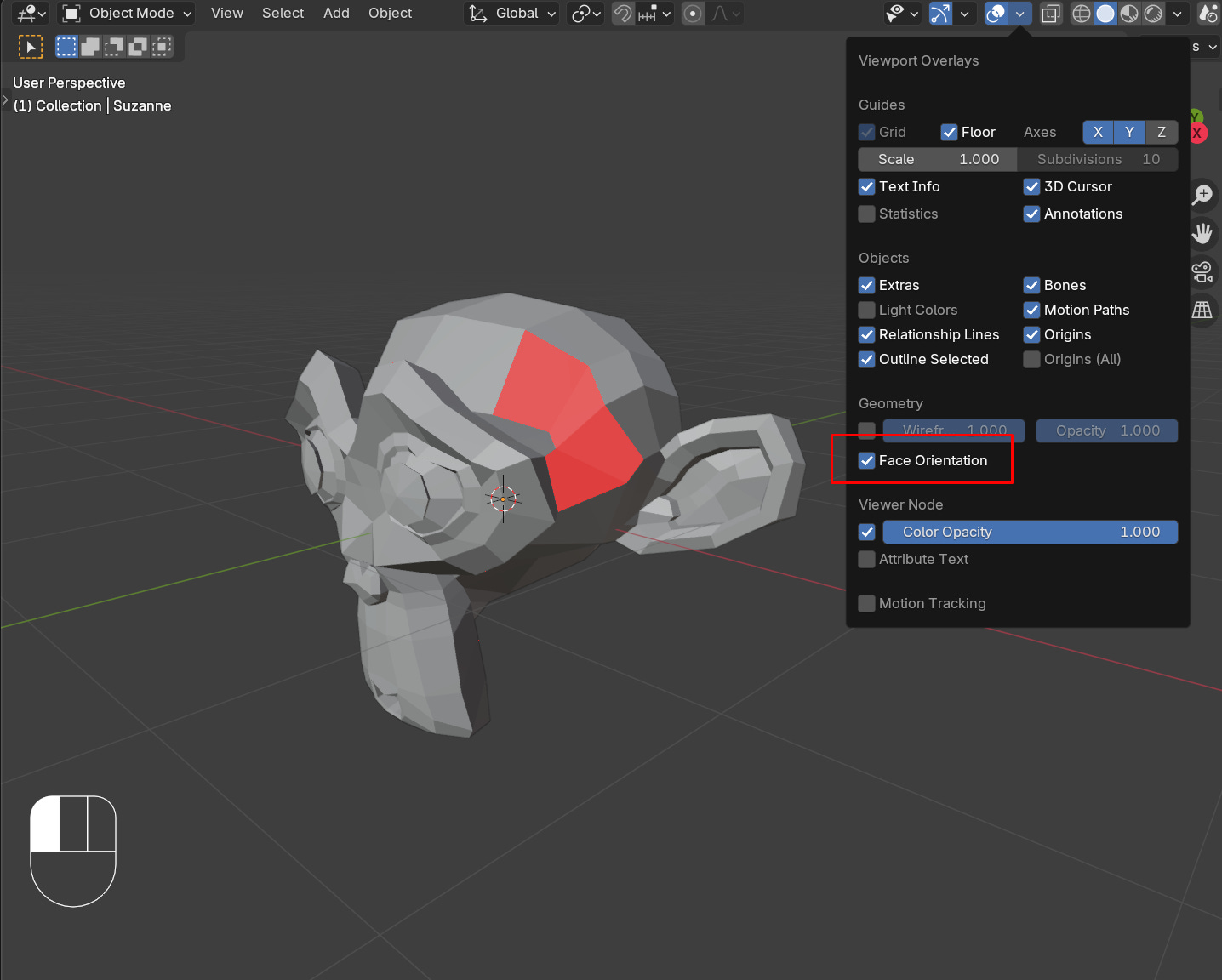Toggle the camera view icon
This screenshot has width=1222, height=980.
1202,272
